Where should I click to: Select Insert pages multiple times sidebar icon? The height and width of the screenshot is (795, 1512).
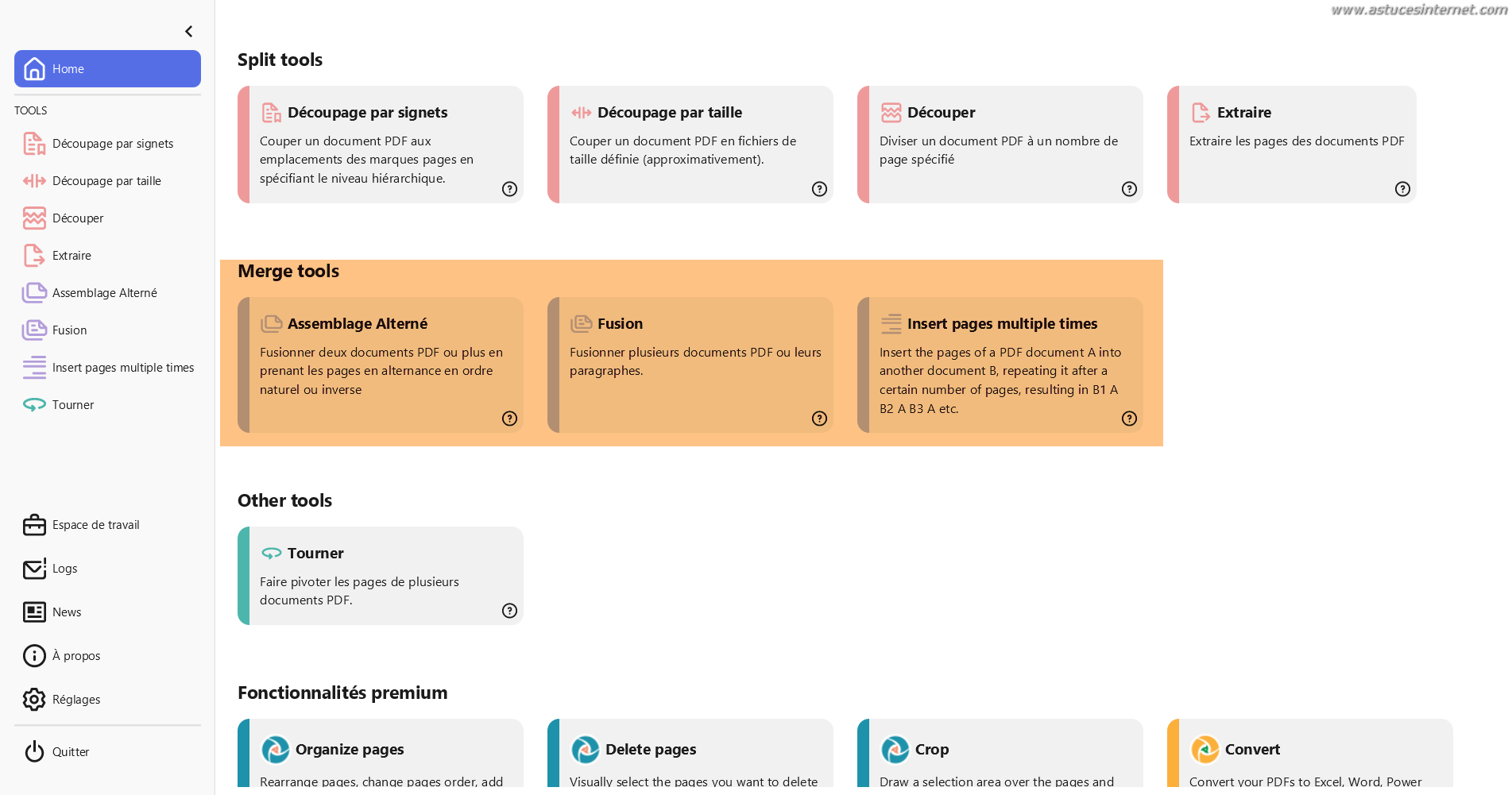(34, 368)
